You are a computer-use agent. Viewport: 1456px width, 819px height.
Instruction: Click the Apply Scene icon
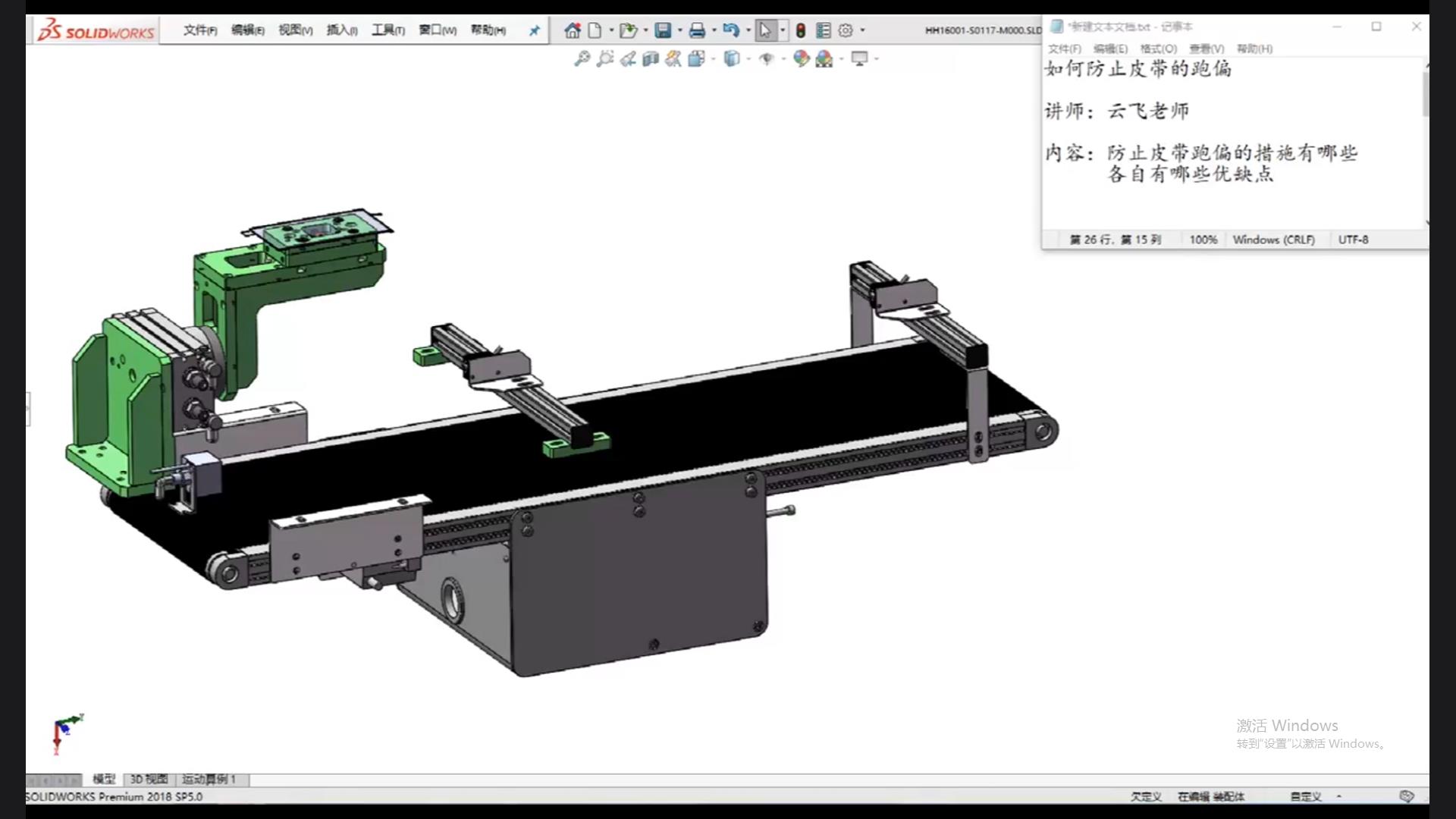[x=824, y=58]
